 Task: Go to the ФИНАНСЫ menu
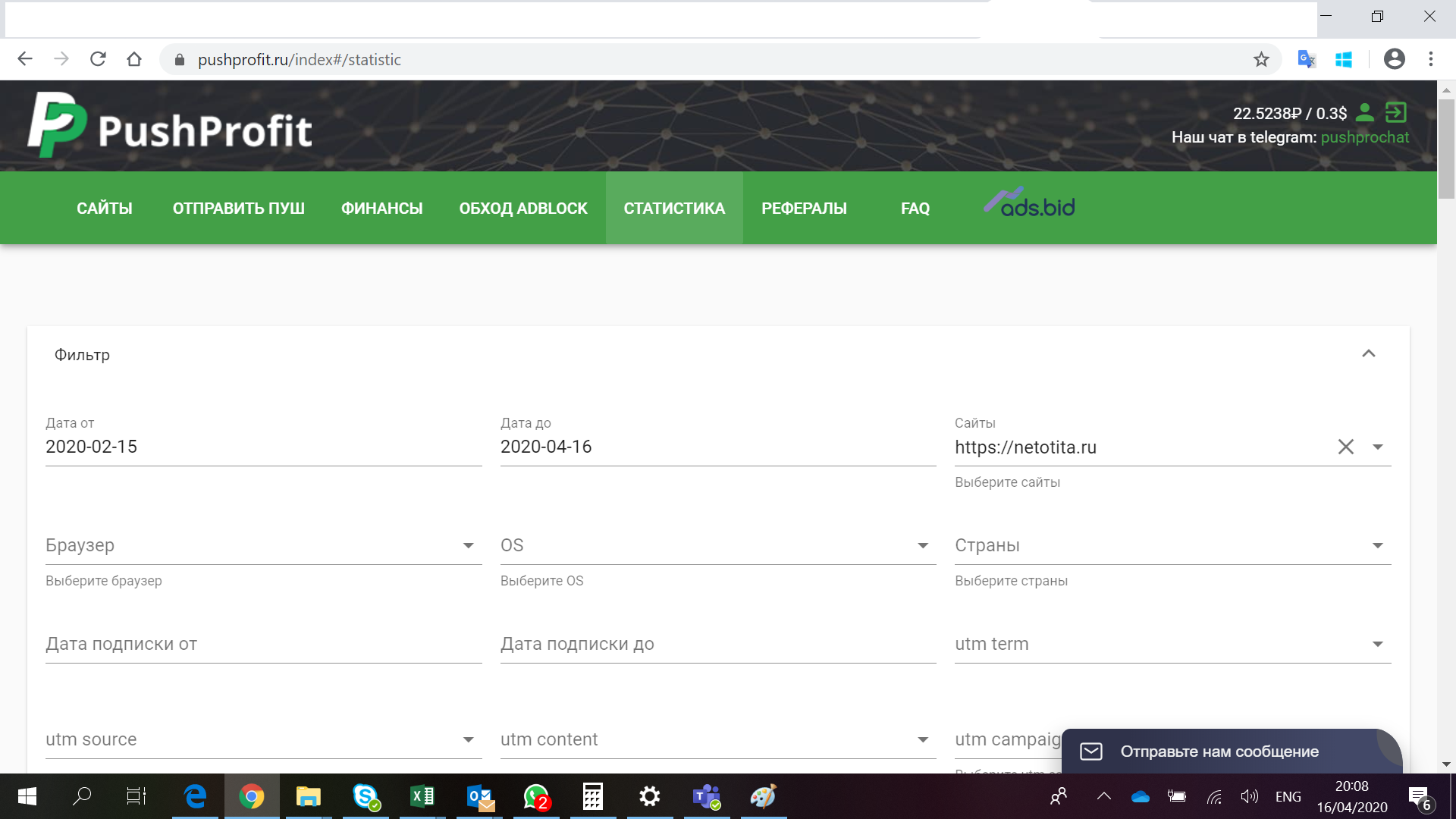pyautogui.click(x=381, y=208)
